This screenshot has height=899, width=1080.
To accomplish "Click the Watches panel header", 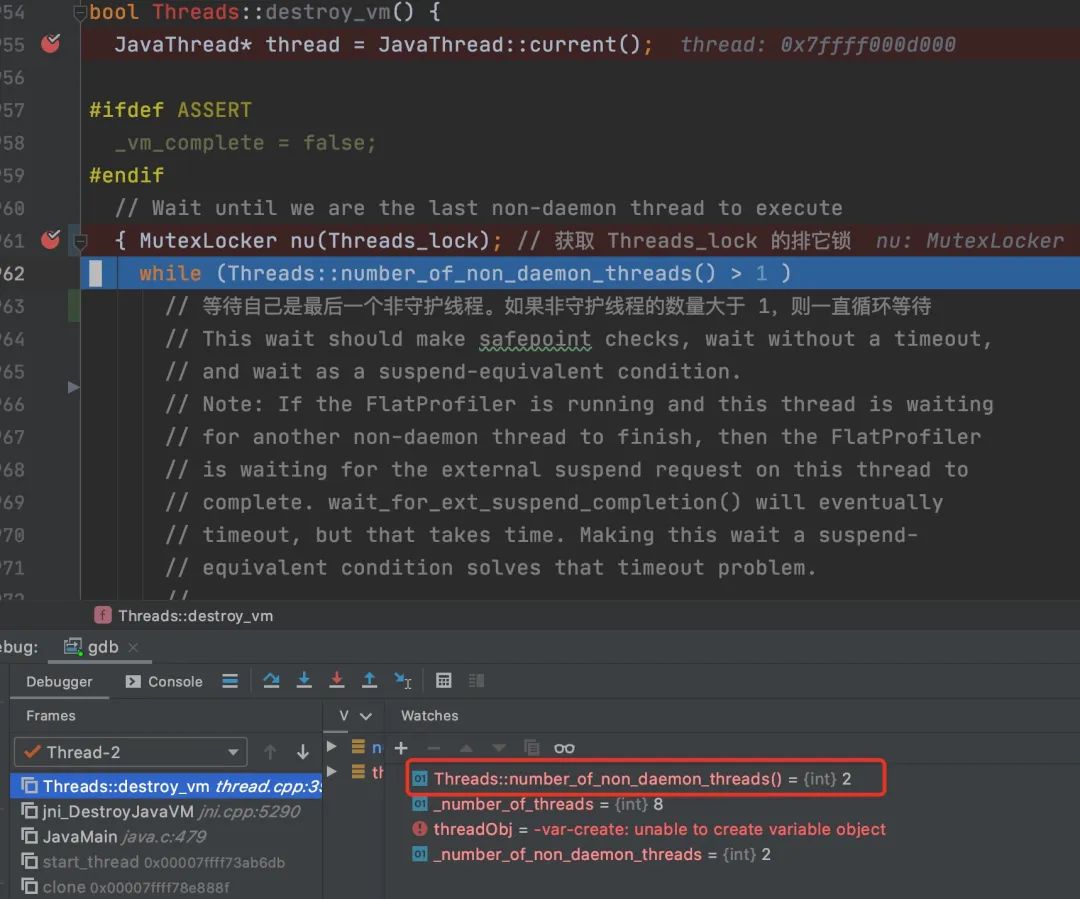I will 430,716.
